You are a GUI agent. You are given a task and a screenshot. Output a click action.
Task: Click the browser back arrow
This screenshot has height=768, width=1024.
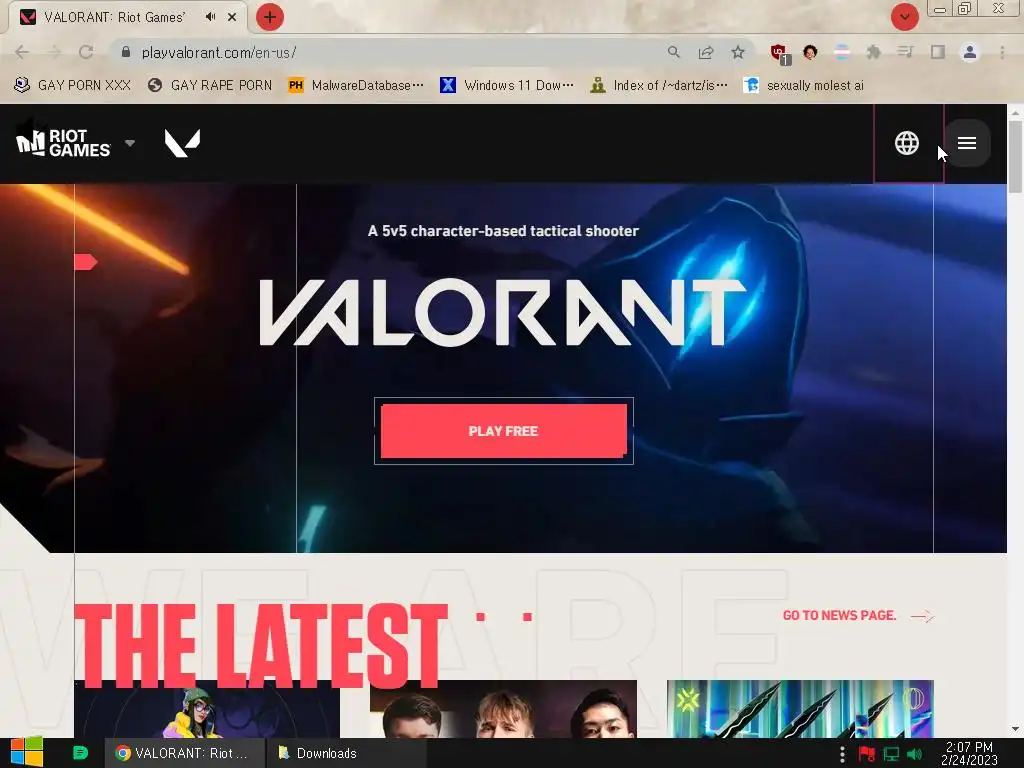click(x=22, y=52)
